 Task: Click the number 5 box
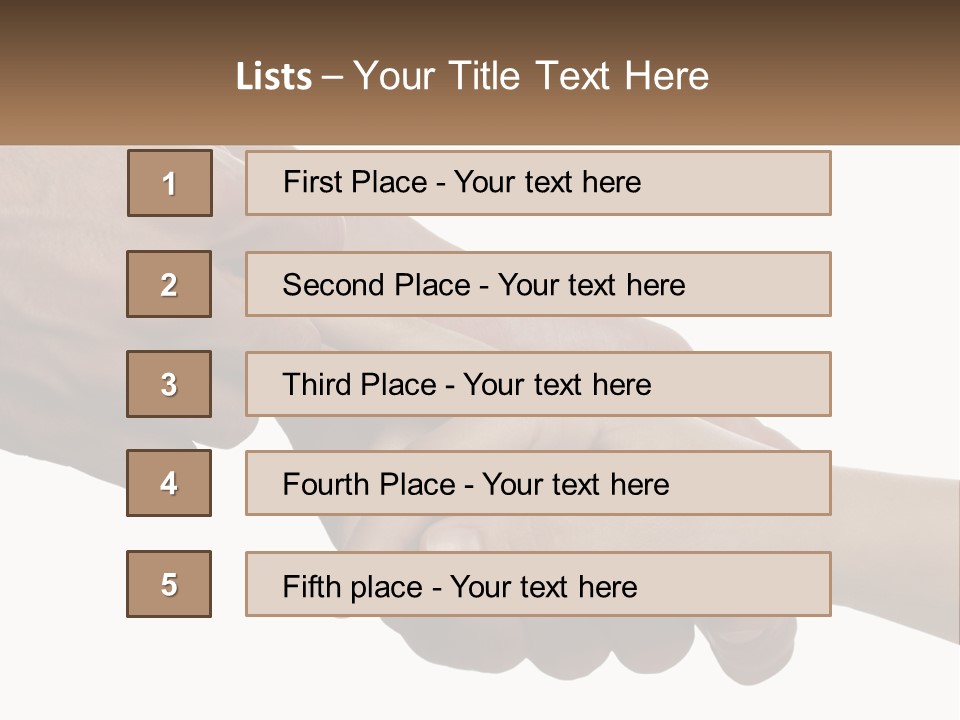point(169,584)
